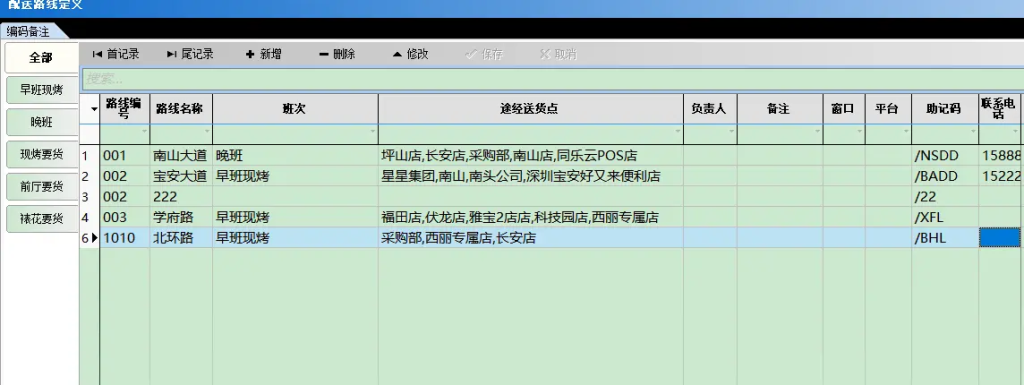Viewport: 1024px width, 385px height.
Task: Sort by 联系电话 column header
Action: 999,109
